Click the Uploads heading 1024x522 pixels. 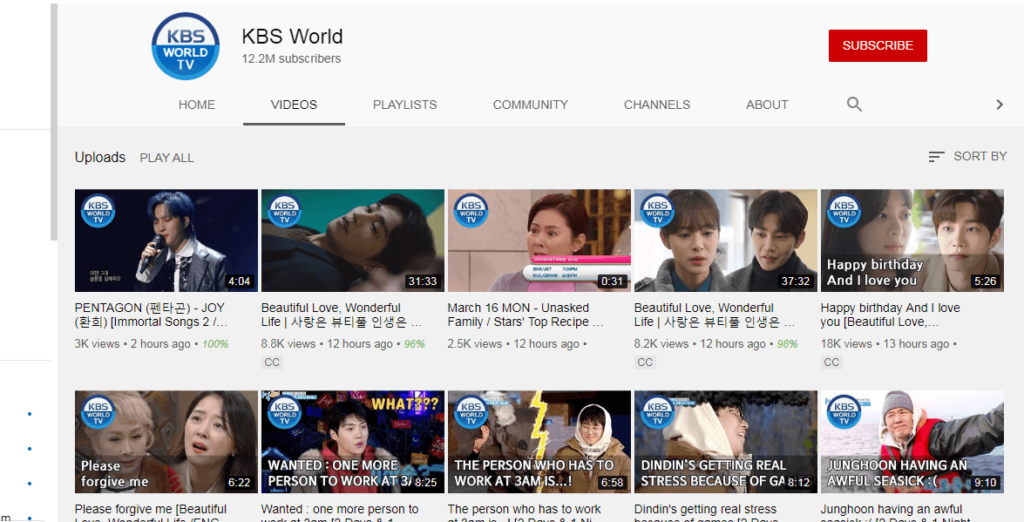tap(100, 157)
